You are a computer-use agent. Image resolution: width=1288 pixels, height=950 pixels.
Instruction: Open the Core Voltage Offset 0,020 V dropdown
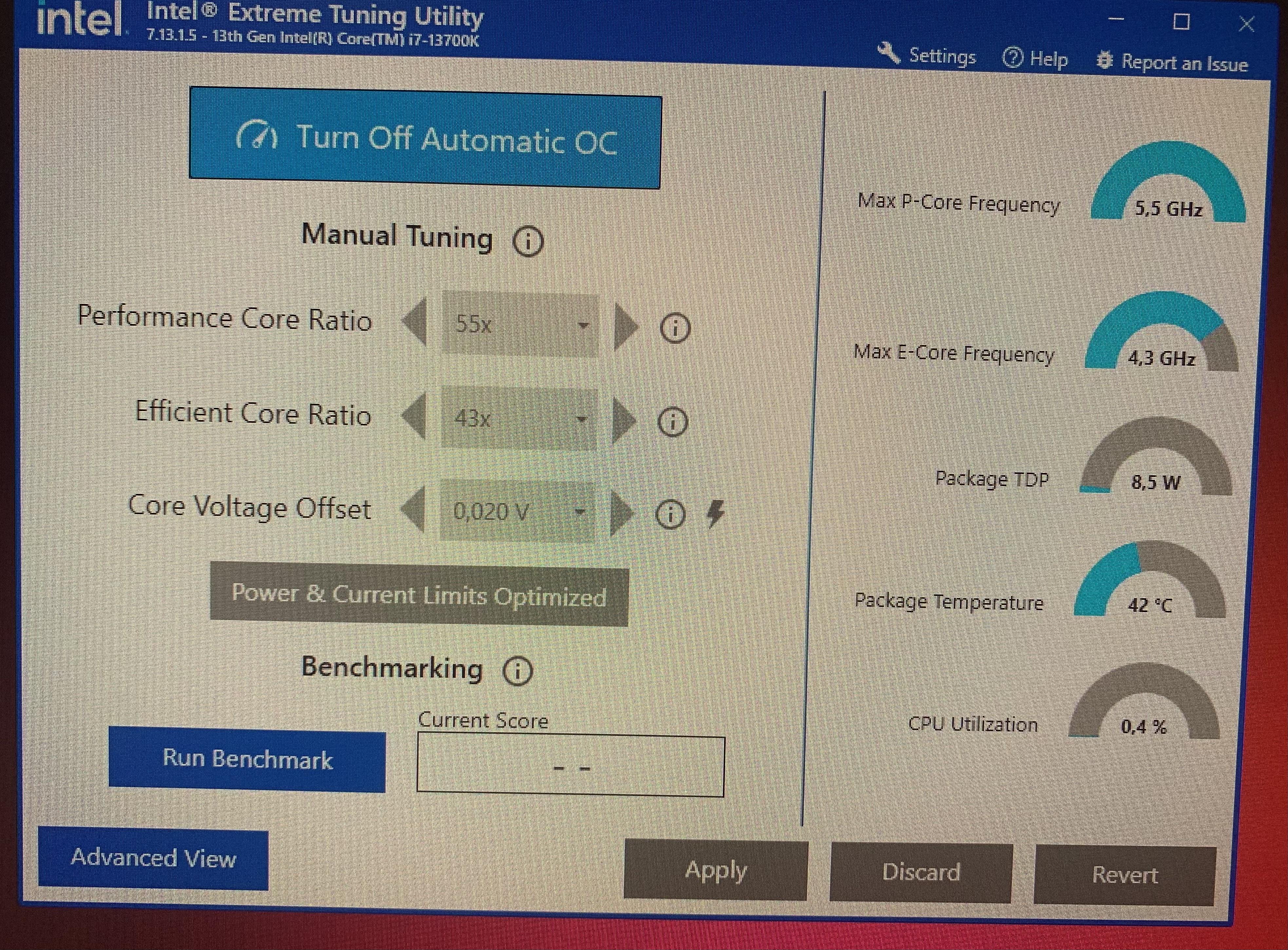coord(517,511)
